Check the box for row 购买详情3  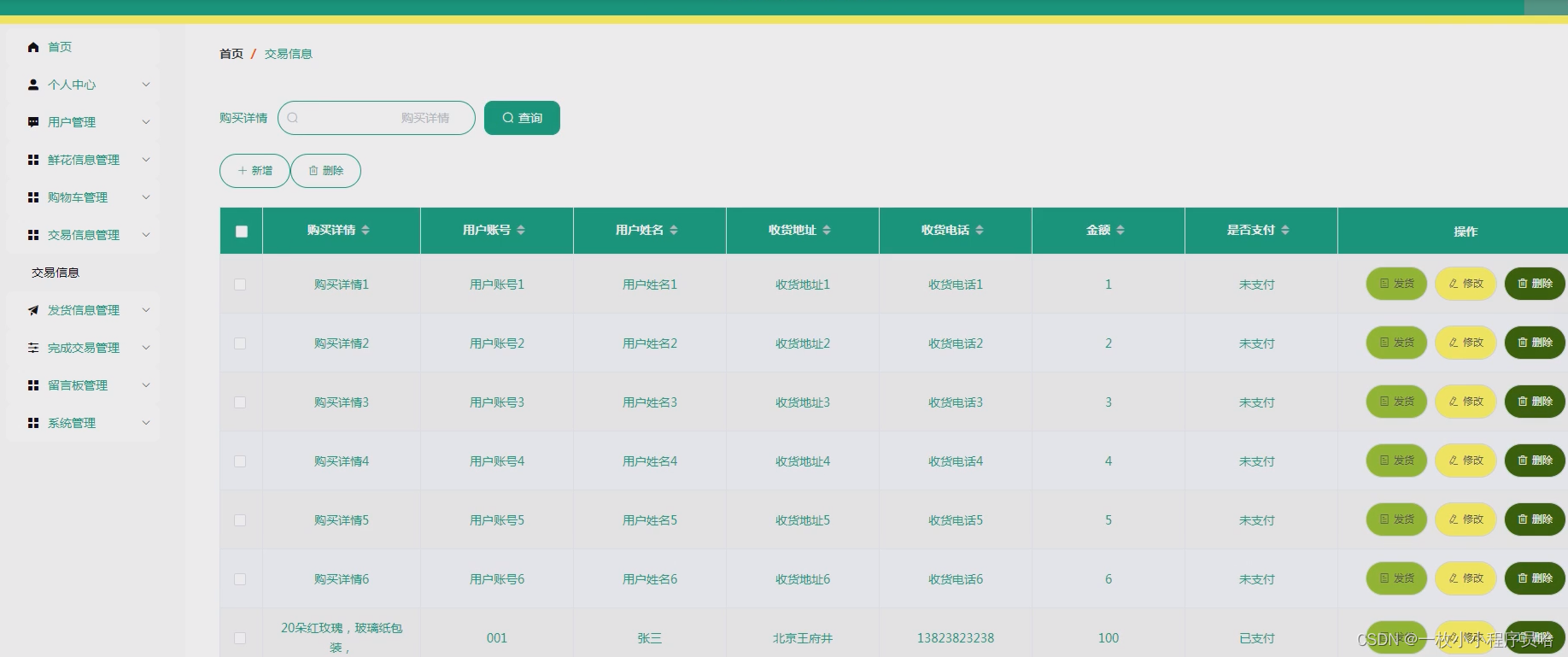[240, 402]
